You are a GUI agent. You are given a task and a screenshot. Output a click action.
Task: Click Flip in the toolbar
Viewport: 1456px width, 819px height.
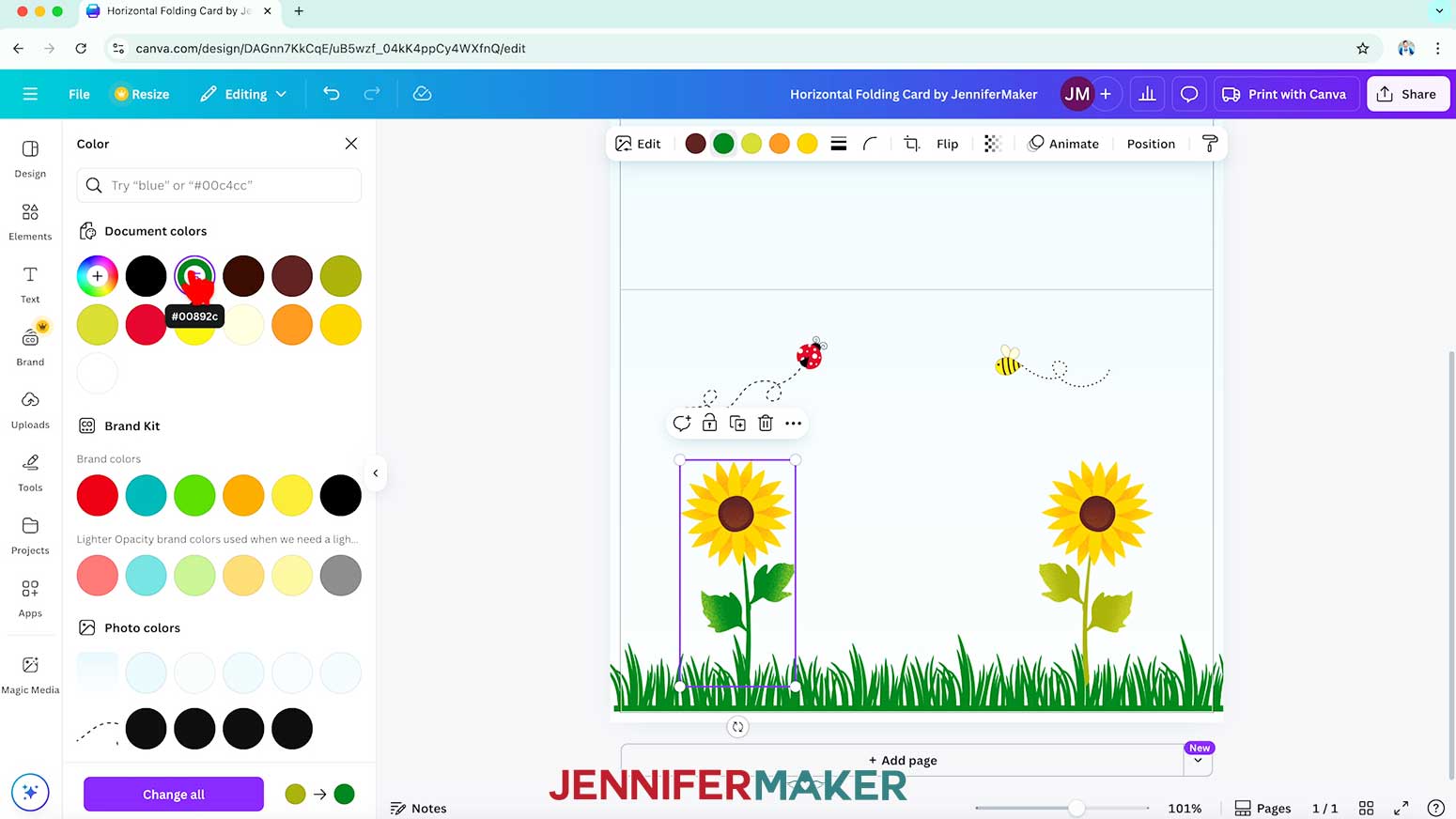[x=948, y=144]
